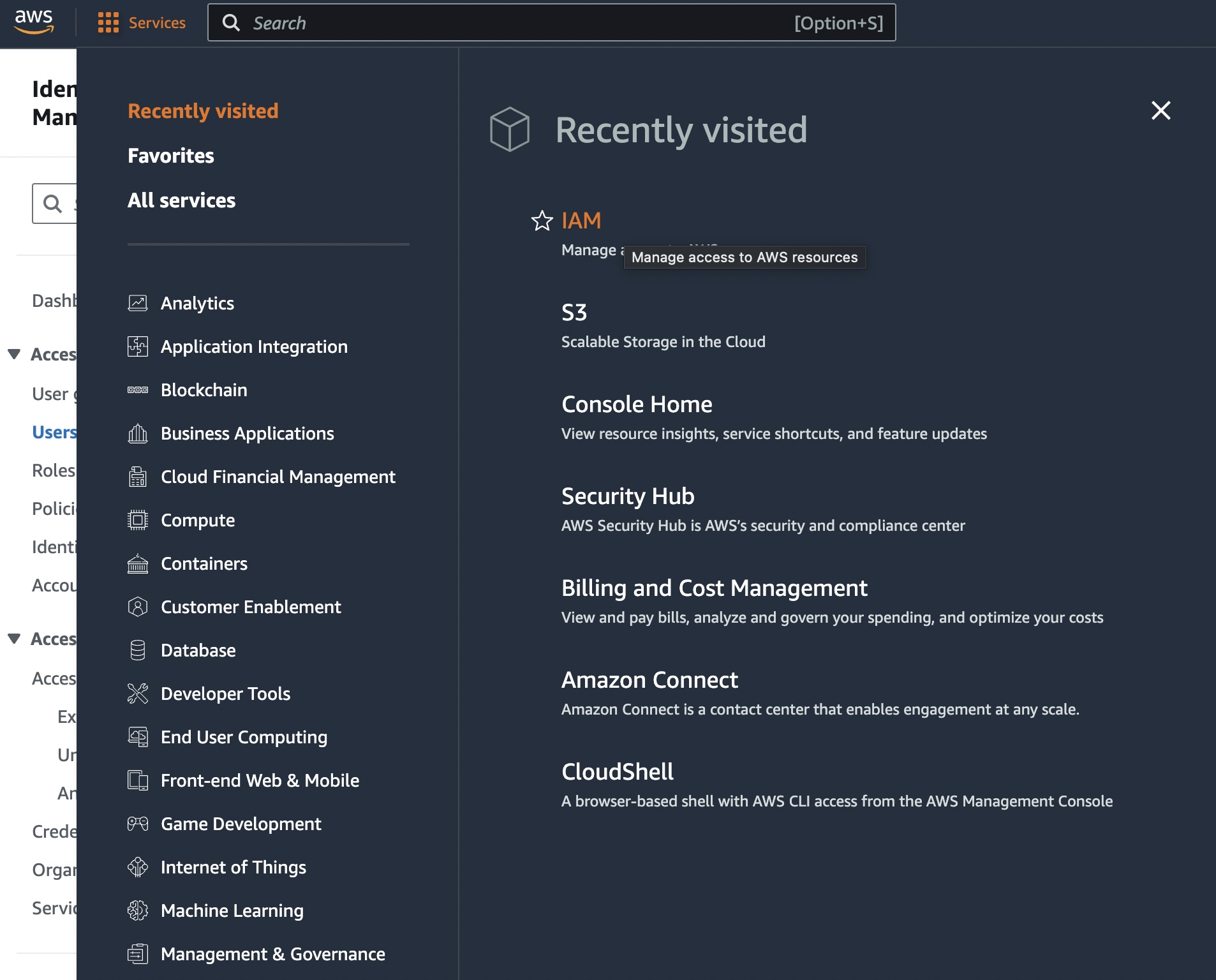This screenshot has height=980, width=1216.
Task: Open the Compute category
Action: point(198,520)
